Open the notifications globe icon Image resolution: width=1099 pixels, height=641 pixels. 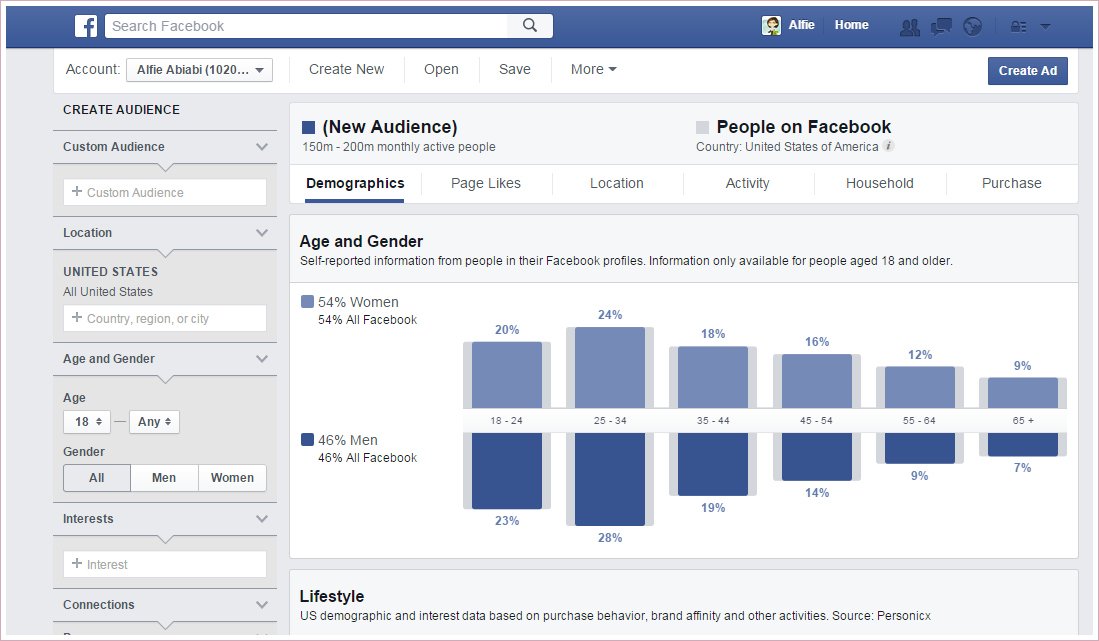click(x=972, y=27)
